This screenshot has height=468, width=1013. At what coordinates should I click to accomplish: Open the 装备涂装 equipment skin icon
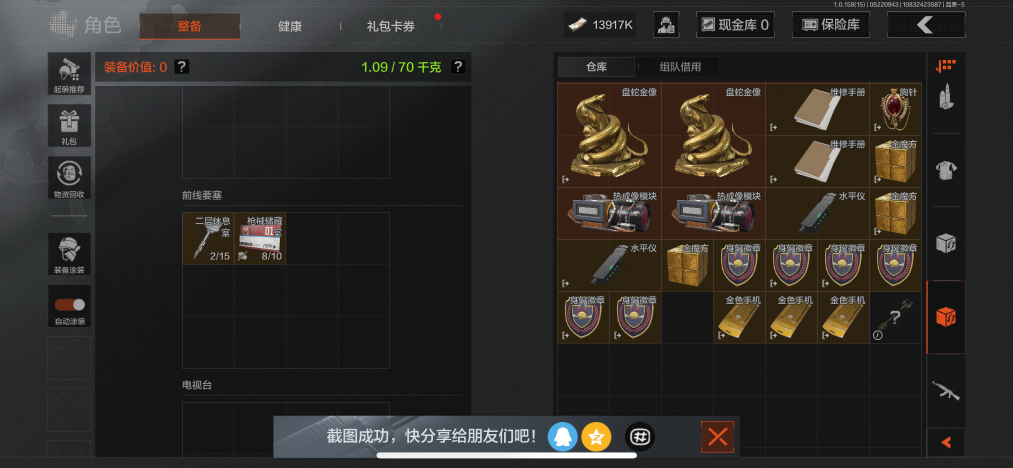pyautogui.click(x=69, y=254)
